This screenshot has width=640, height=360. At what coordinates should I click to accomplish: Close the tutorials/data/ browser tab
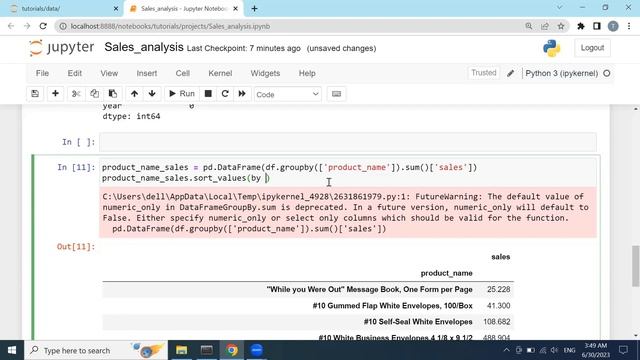[x=116, y=9]
